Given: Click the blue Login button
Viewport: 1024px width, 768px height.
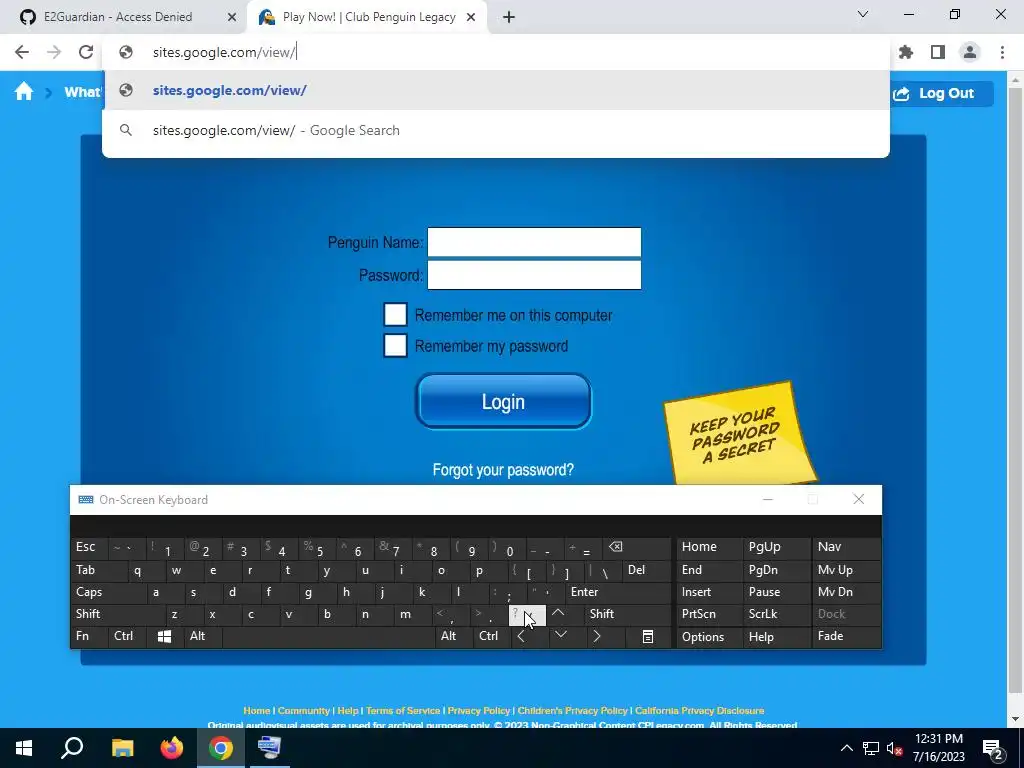Looking at the screenshot, I should pos(503,402).
